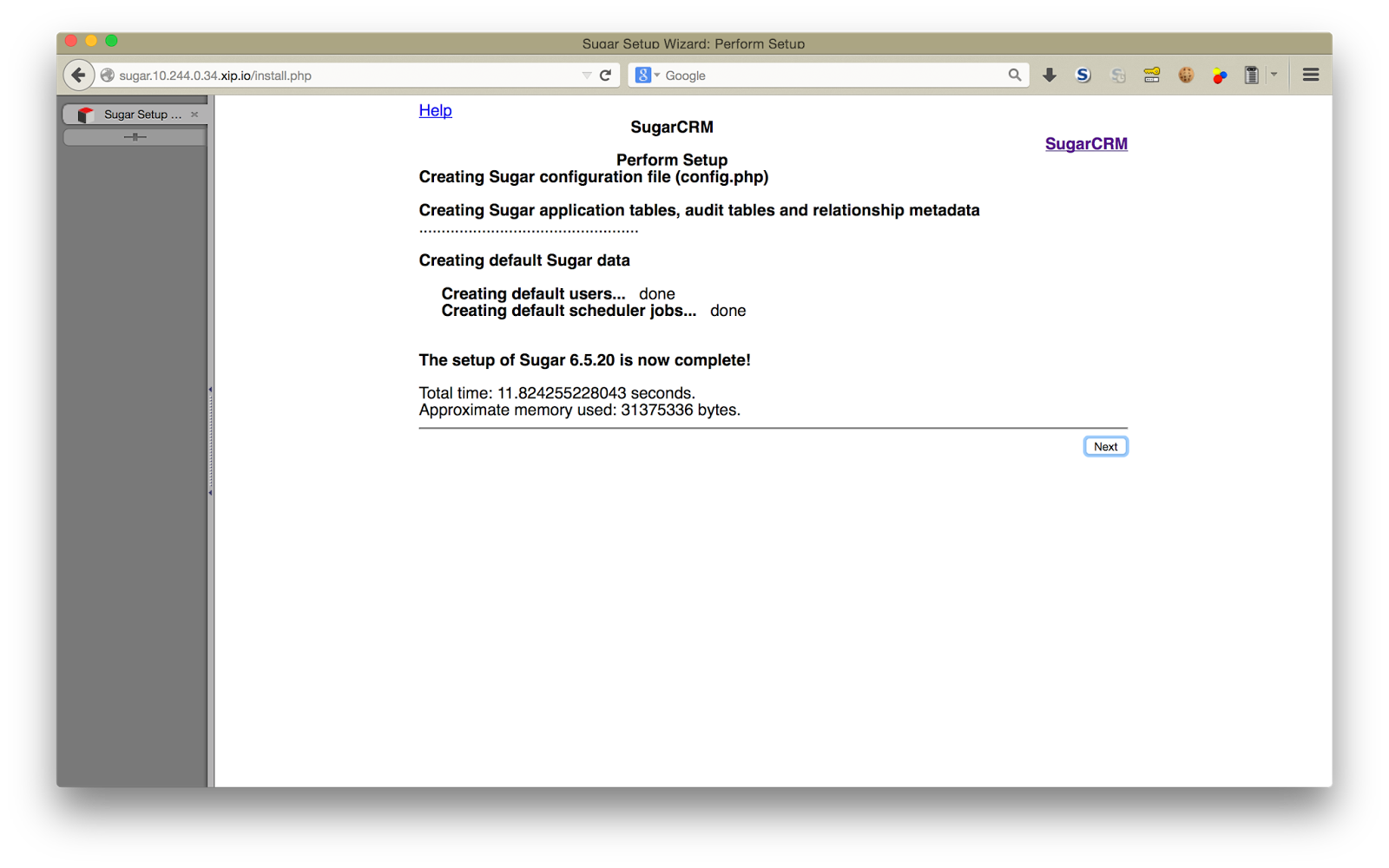Close the Sugar Setup tab
Viewport: 1389px width, 868px height.
pyautogui.click(x=194, y=115)
